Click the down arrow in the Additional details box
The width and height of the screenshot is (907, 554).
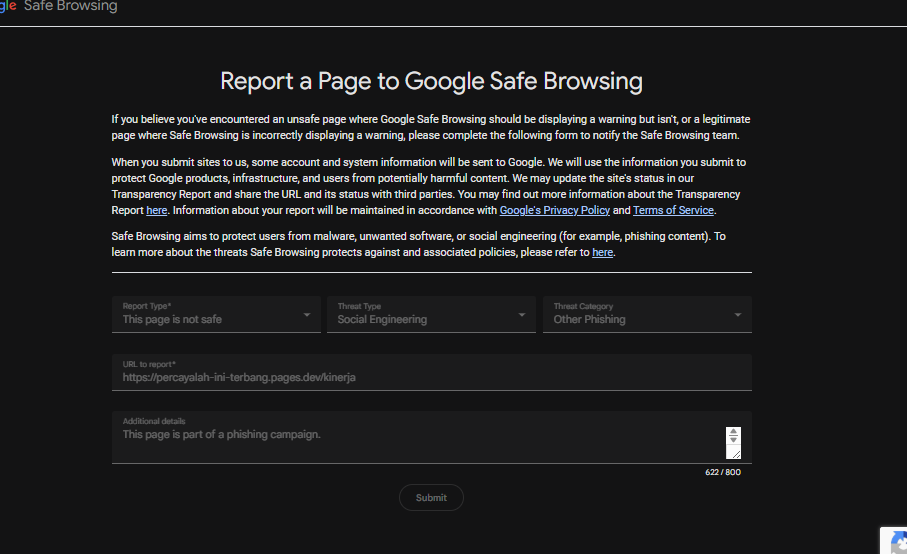[733, 439]
